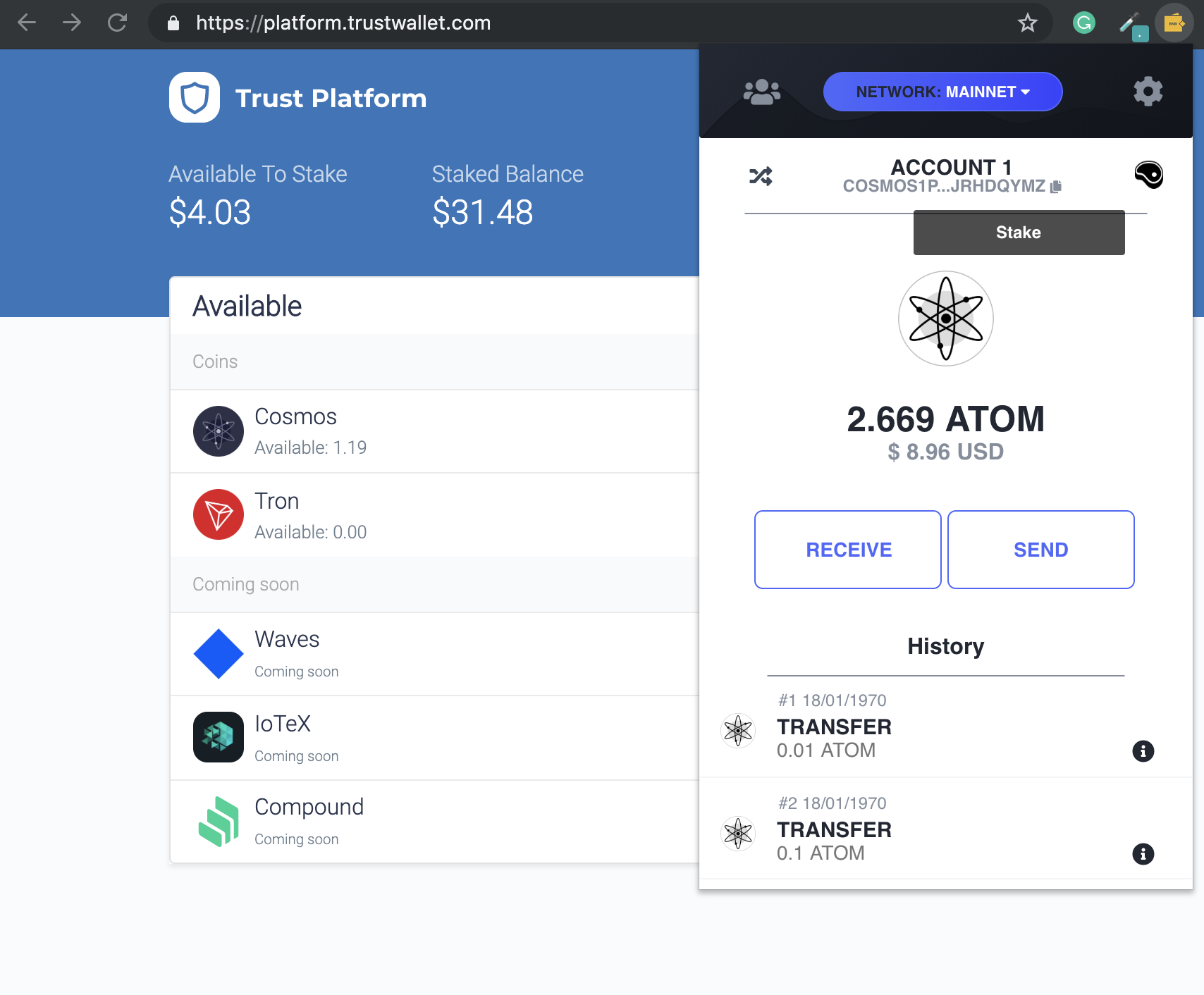Click the 'Staked Balance' label

click(x=508, y=174)
